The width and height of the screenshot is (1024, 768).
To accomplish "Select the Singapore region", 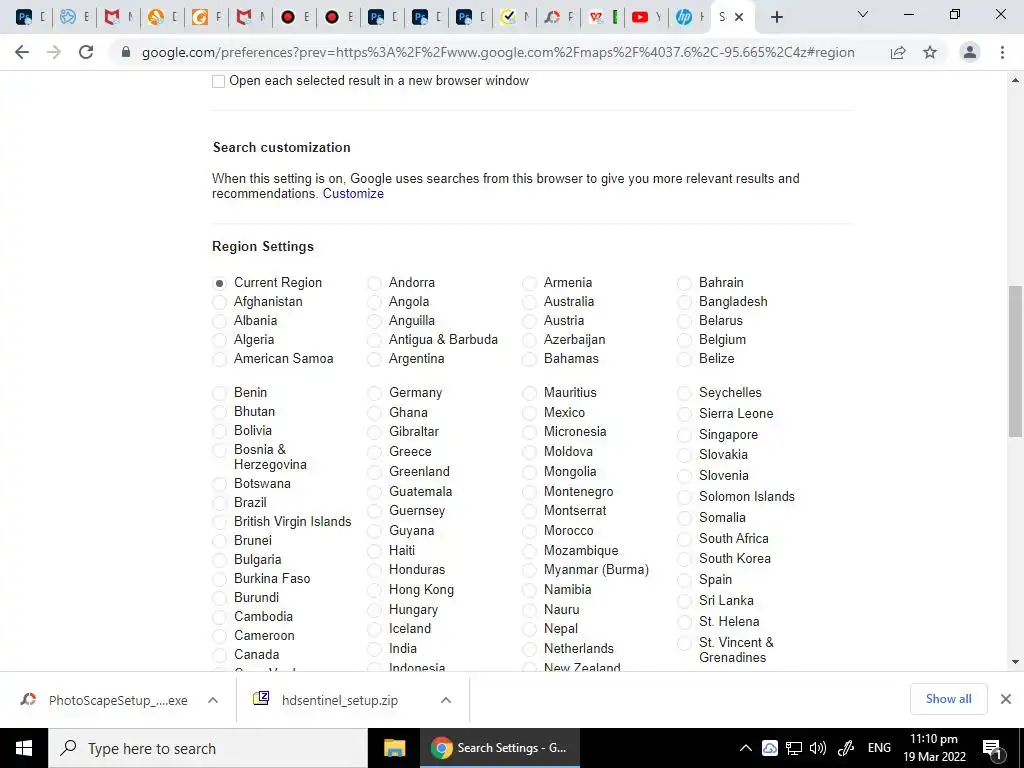I will (684, 435).
